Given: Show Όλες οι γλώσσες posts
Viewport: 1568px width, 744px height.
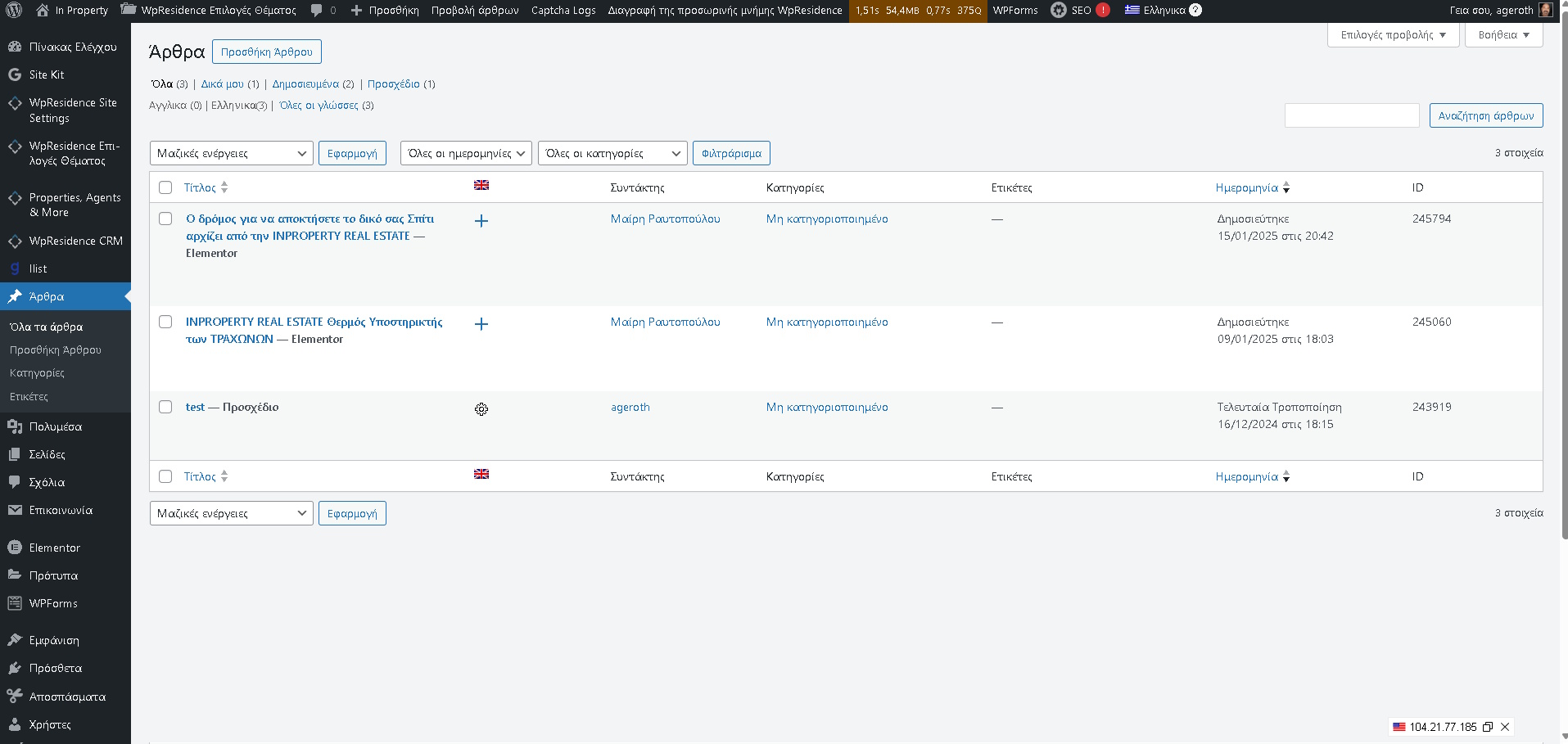Looking at the screenshot, I should (319, 105).
